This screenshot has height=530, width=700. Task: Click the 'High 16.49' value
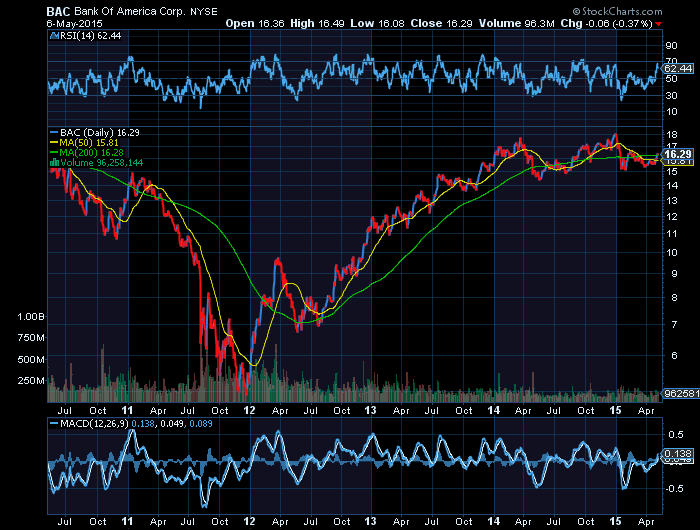[x=317, y=24]
